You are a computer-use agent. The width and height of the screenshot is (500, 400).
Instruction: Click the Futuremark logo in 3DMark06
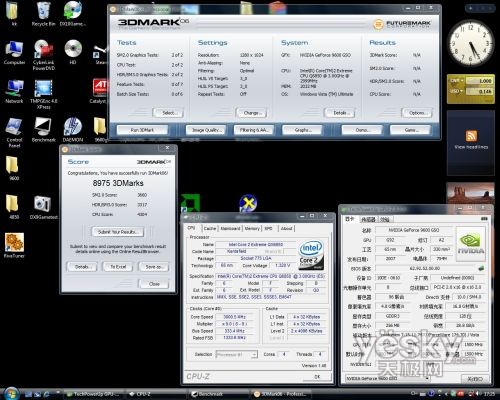click(402, 24)
